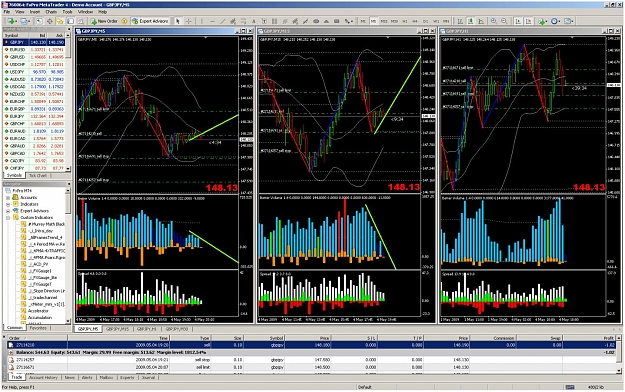The width and height of the screenshot is (625, 392).
Task: Toggle chart shift from right border
Action: (528, 21)
